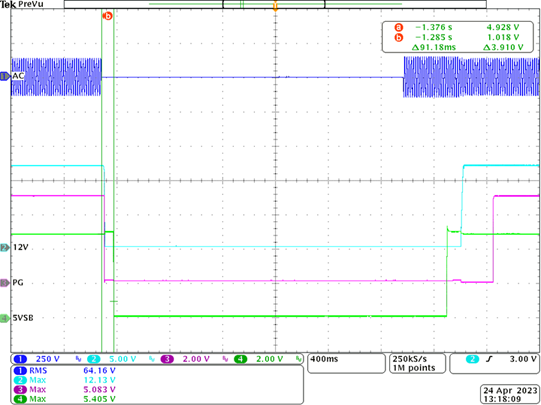
Task: Click trigger rising-edge slope icon
Action: click(x=489, y=359)
